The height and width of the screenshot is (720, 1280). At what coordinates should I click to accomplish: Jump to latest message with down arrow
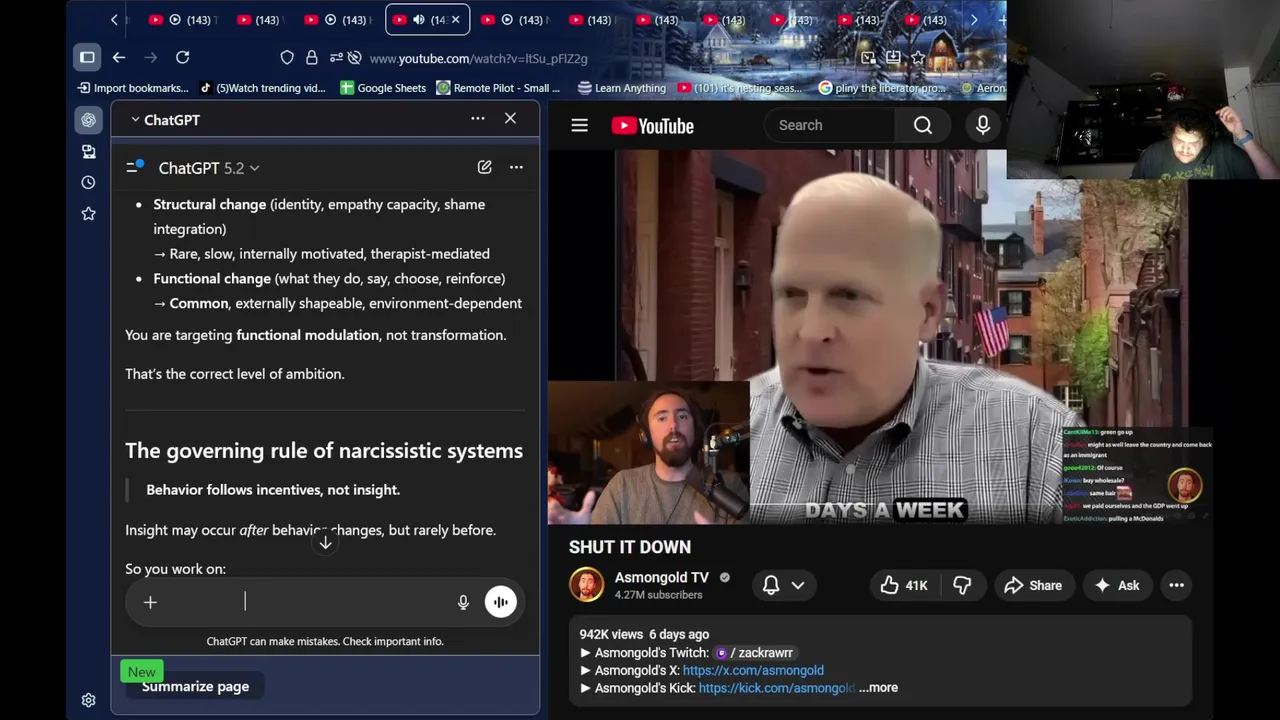click(x=325, y=543)
